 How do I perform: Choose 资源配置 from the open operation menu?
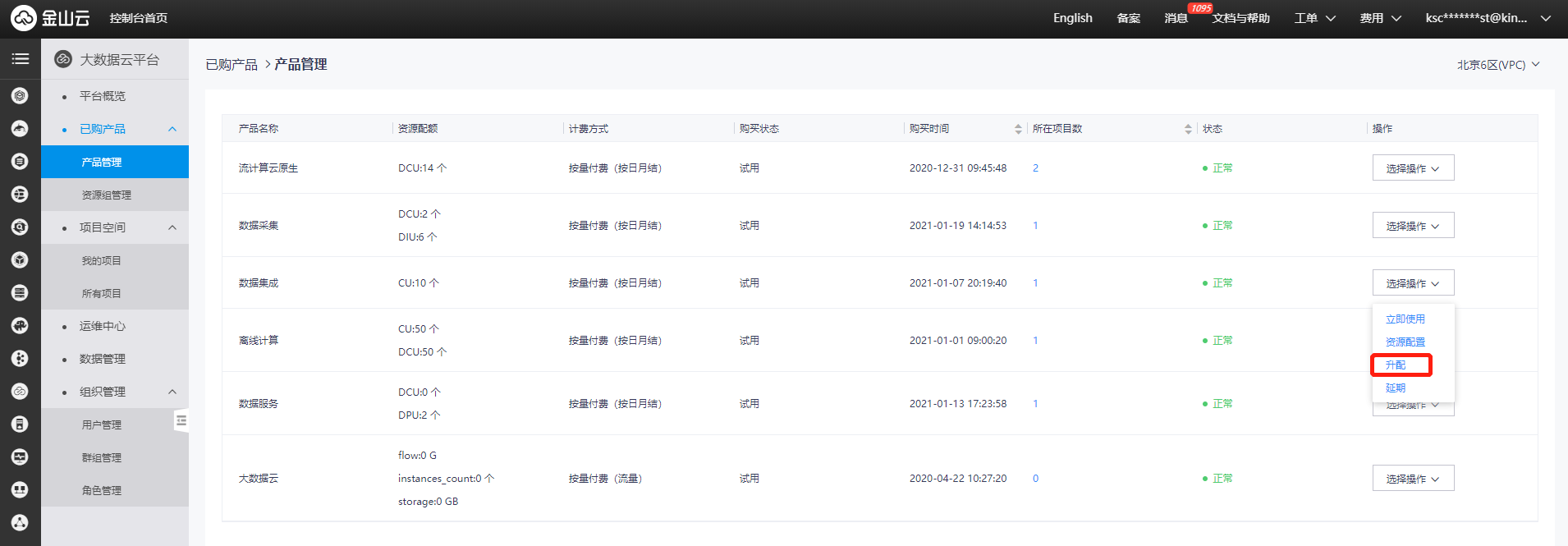[1405, 342]
